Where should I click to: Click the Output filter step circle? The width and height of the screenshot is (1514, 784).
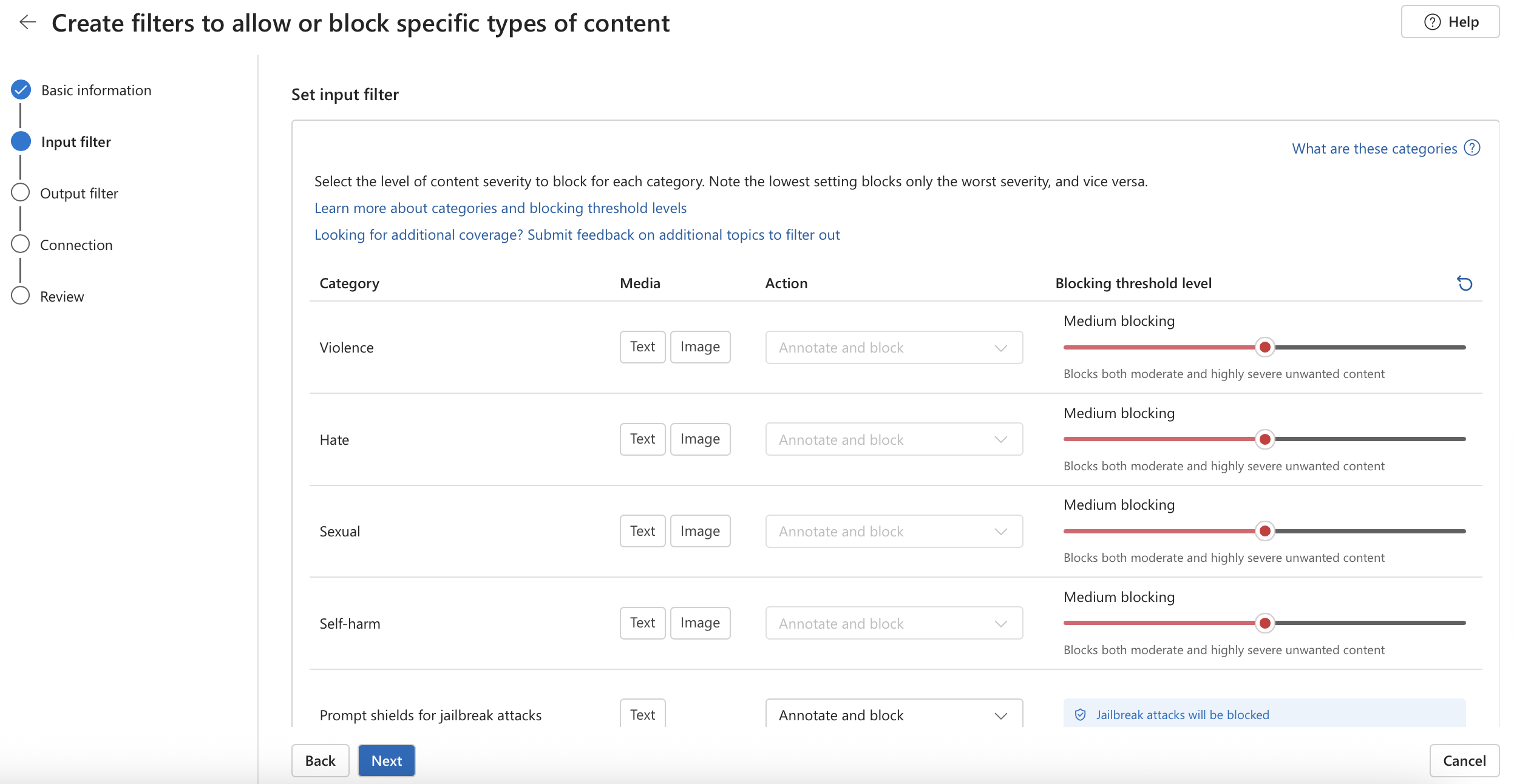click(21, 193)
